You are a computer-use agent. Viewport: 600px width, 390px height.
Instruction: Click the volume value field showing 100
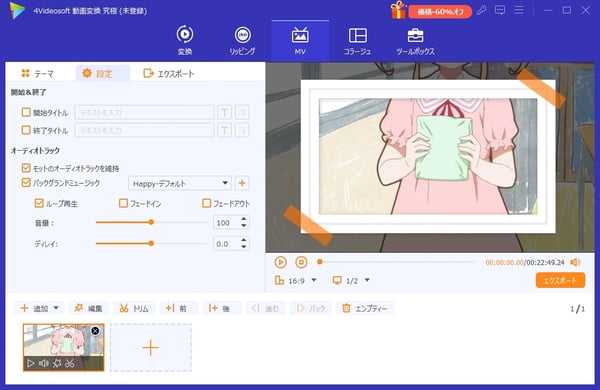click(226, 222)
